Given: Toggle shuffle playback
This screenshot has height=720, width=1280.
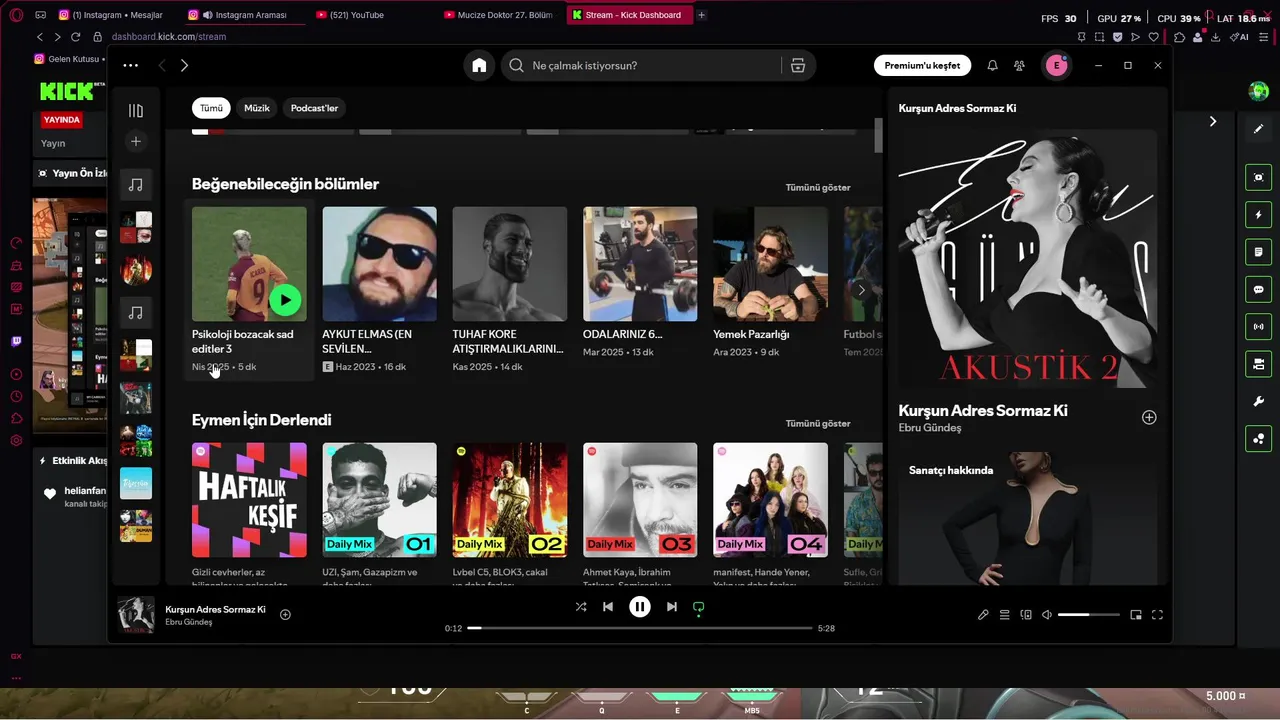Looking at the screenshot, I should click(x=581, y=607).
